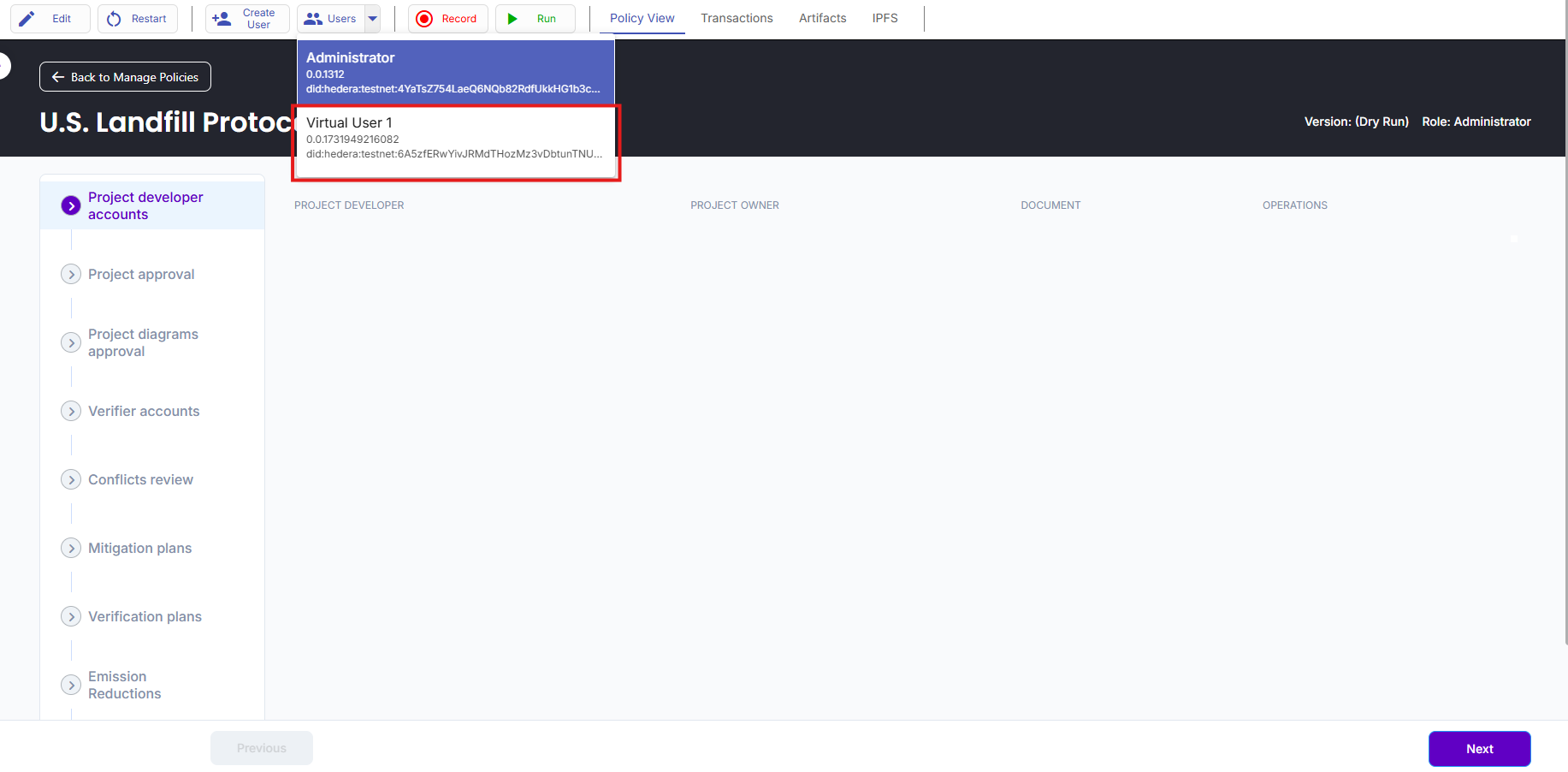
Task: Open the IPFS tab
Action: coord(885,18)
